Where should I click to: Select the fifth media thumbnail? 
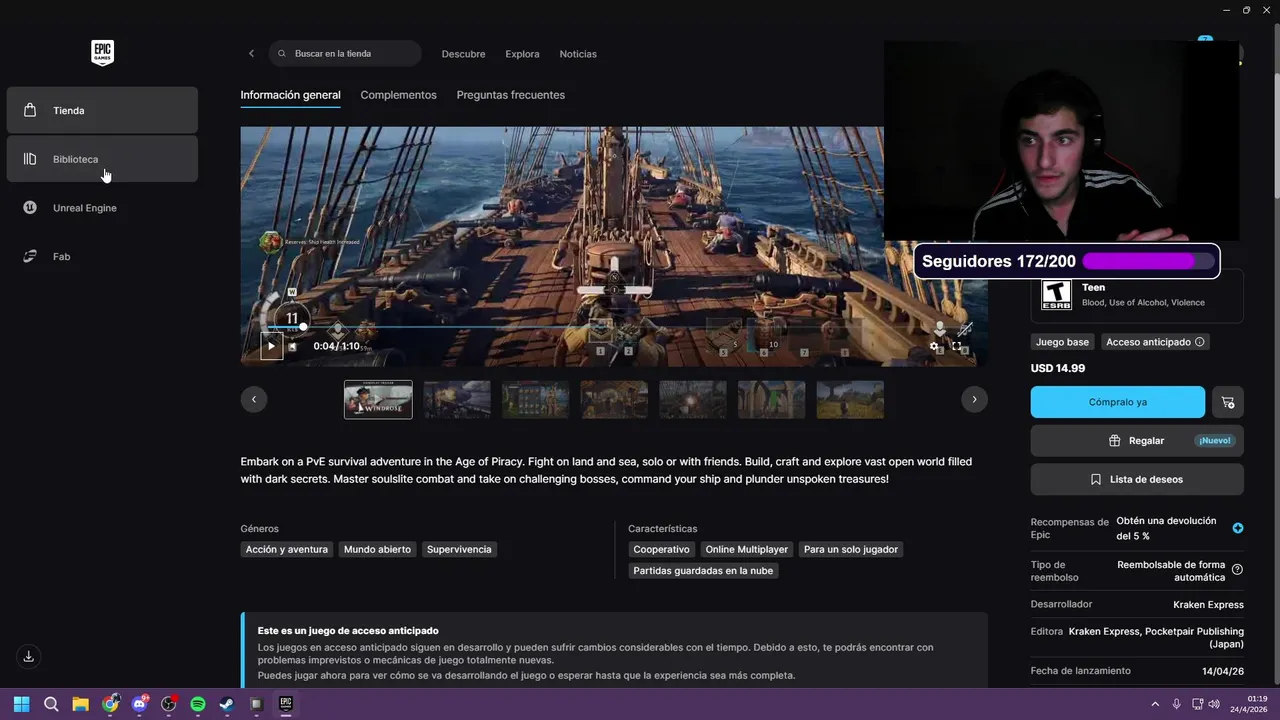(x=693, y=399)
